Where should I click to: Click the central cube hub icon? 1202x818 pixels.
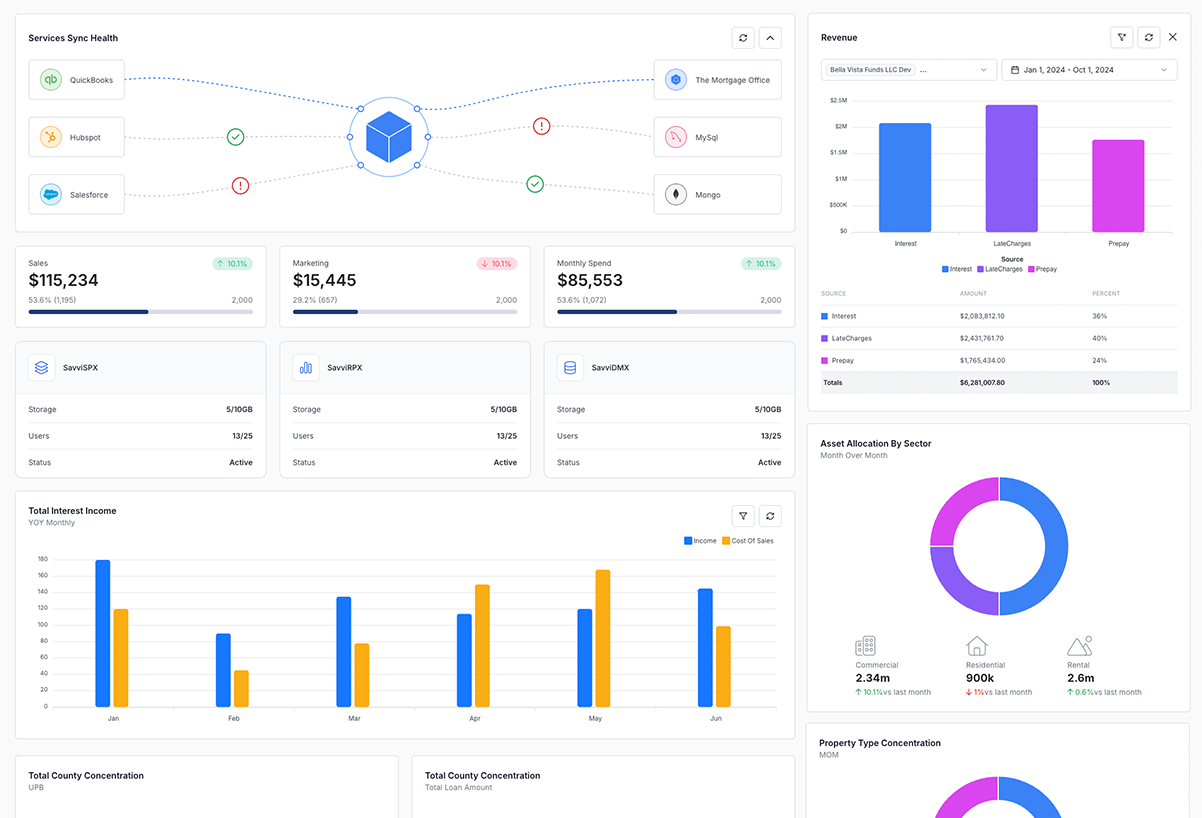pos(389,137)
